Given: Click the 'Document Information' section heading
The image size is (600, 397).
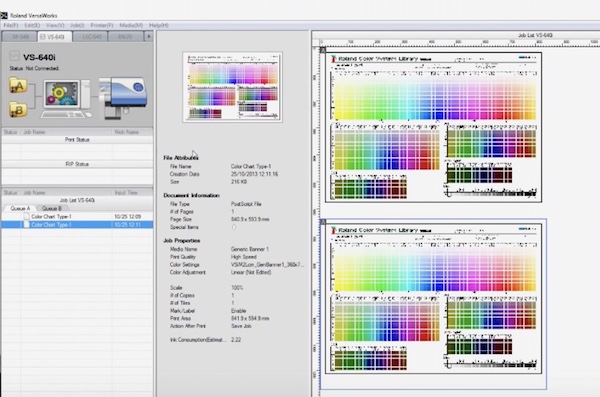Looking at the screenshot, I should click(191, 195).
